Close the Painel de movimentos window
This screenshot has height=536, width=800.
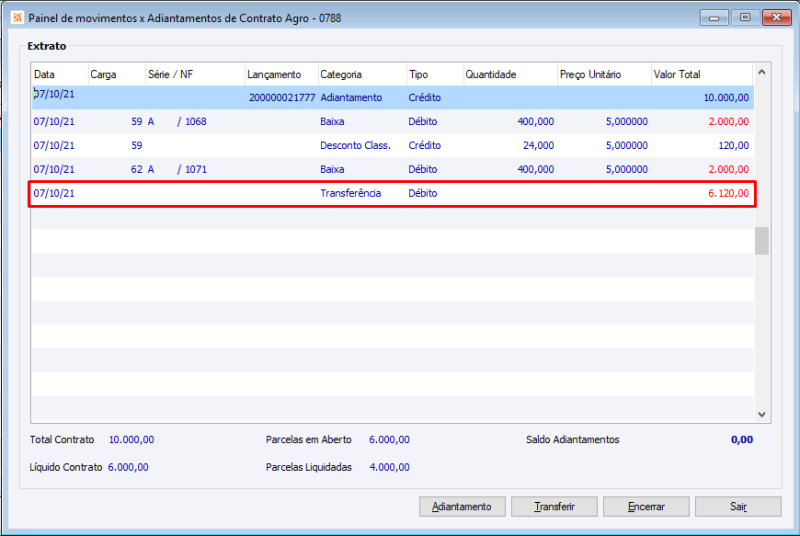(777, 17)
